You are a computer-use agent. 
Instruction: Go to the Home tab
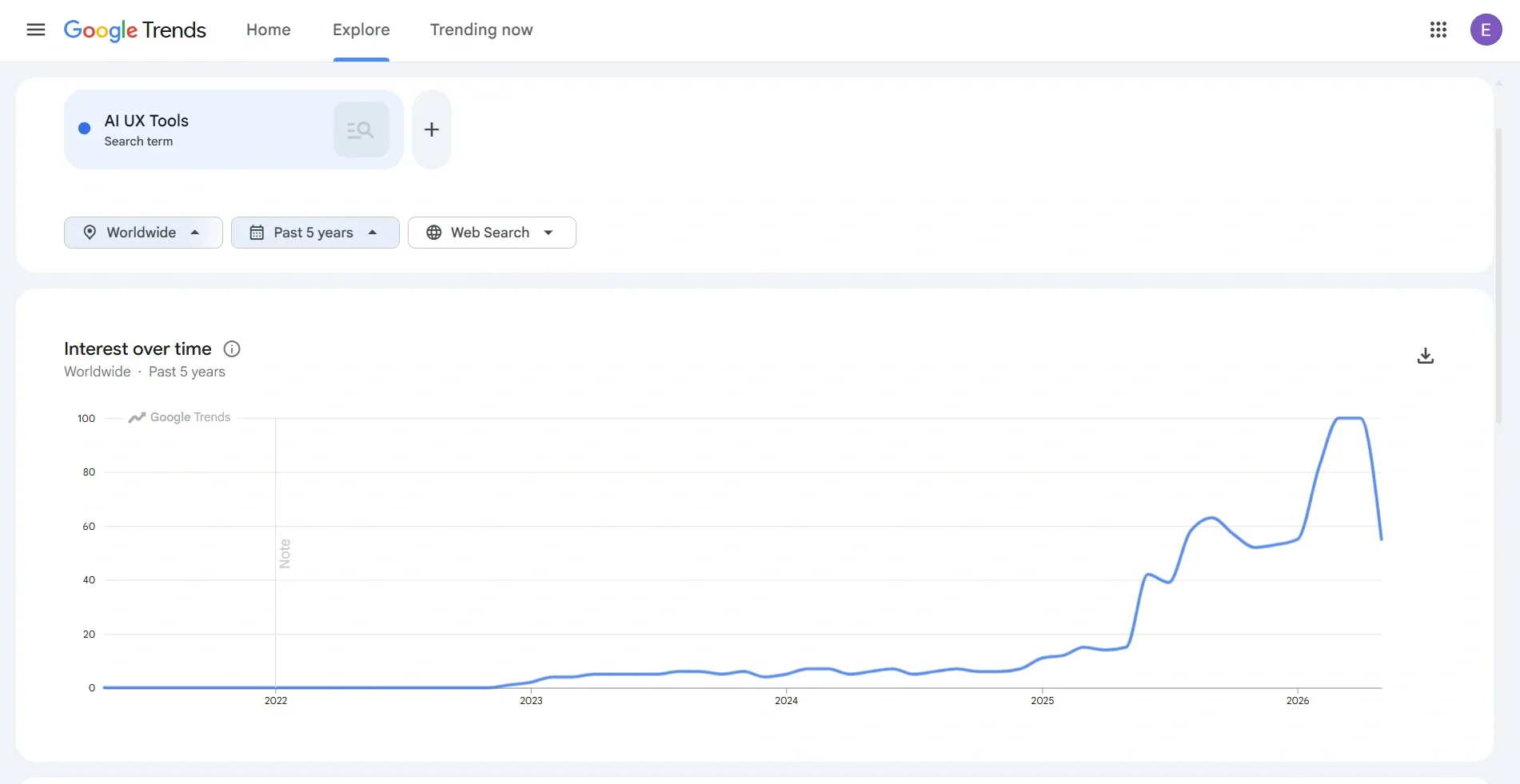point(269,30)
